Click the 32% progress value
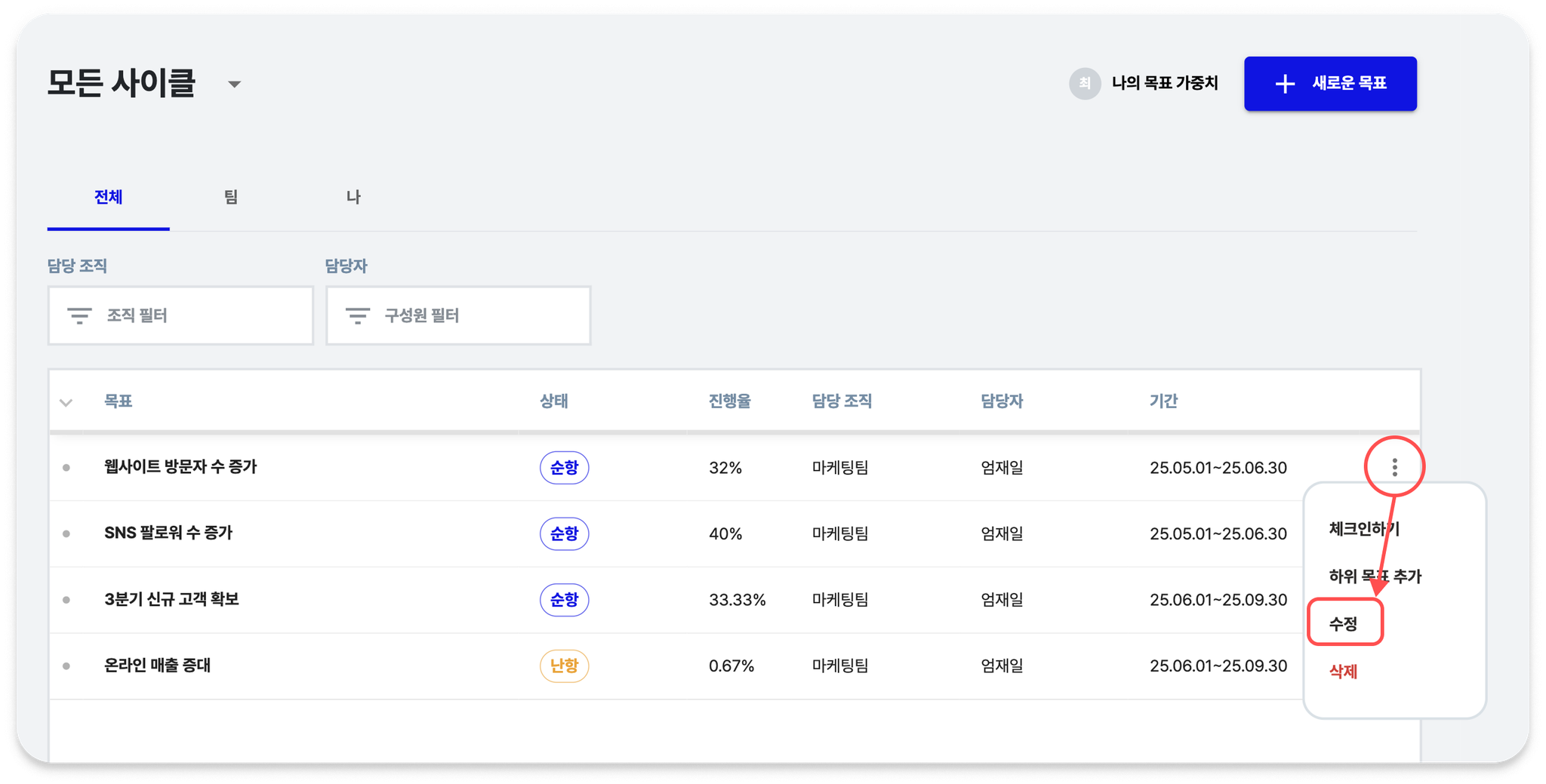Viewport: 1546px width, 784px height. pyautogui.click(x=725, y=468)
